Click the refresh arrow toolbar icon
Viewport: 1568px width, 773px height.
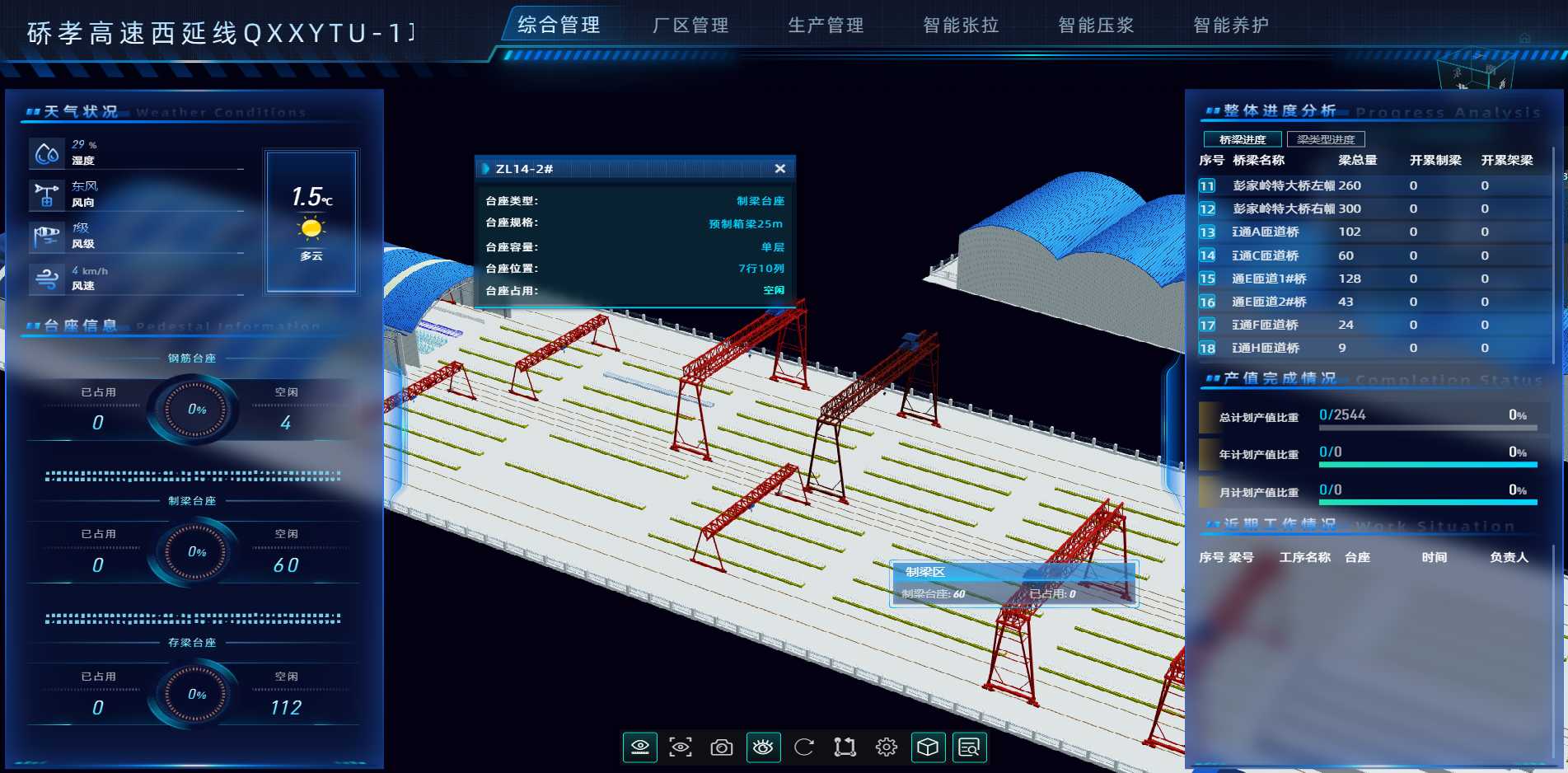(x=804, y=747)
